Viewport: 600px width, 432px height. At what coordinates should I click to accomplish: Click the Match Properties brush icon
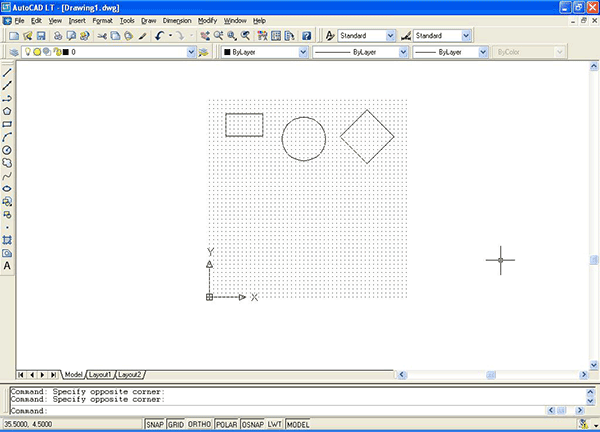coord(142,36)
